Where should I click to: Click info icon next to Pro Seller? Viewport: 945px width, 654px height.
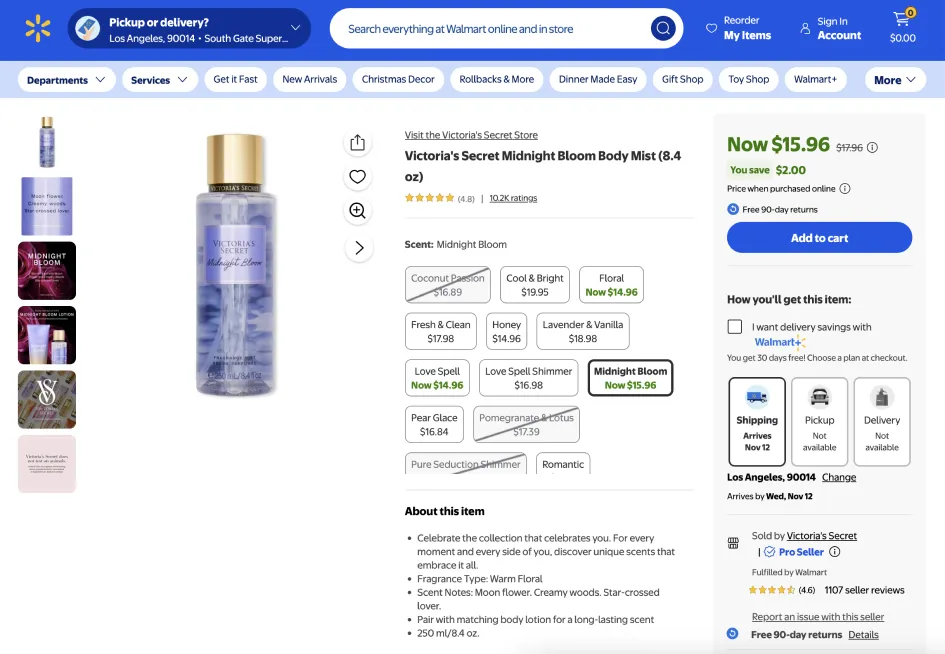tap(835, 552)
